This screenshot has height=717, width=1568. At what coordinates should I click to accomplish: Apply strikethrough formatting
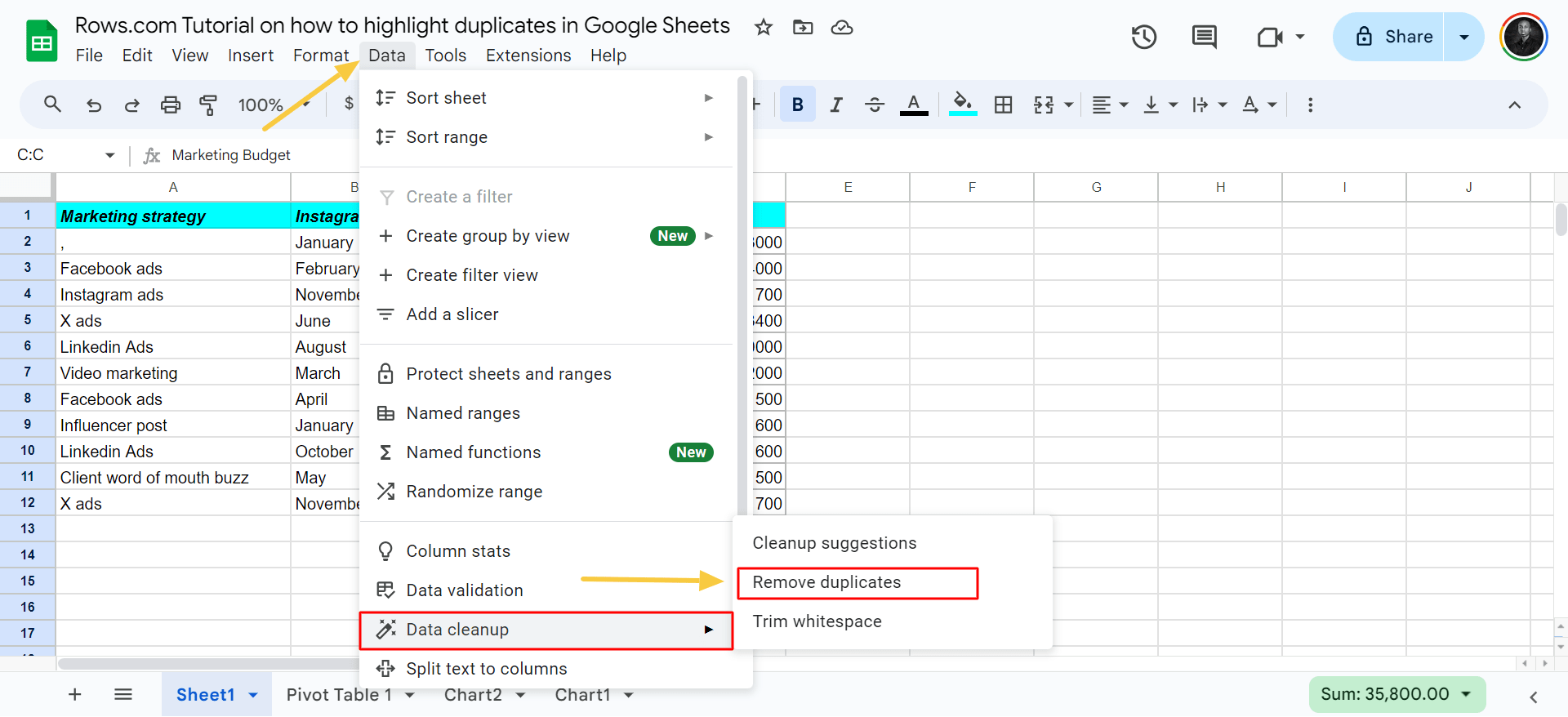pyautogui.click(x=875, y=105)
